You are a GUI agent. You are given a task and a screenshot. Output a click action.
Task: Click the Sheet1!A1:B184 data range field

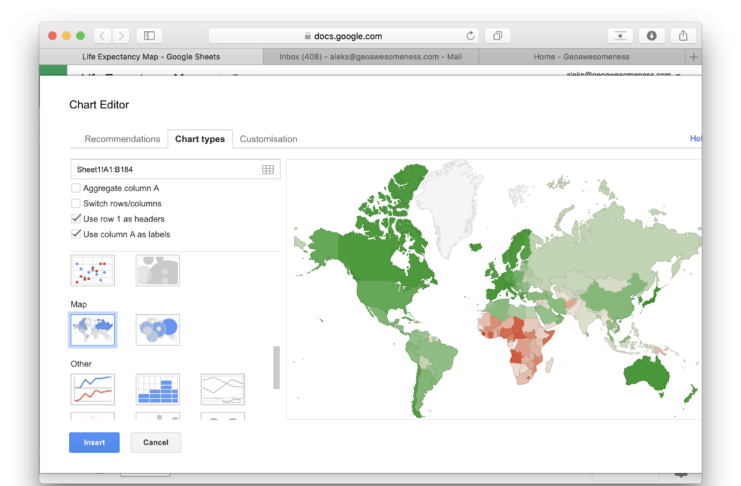coord(165,170)
